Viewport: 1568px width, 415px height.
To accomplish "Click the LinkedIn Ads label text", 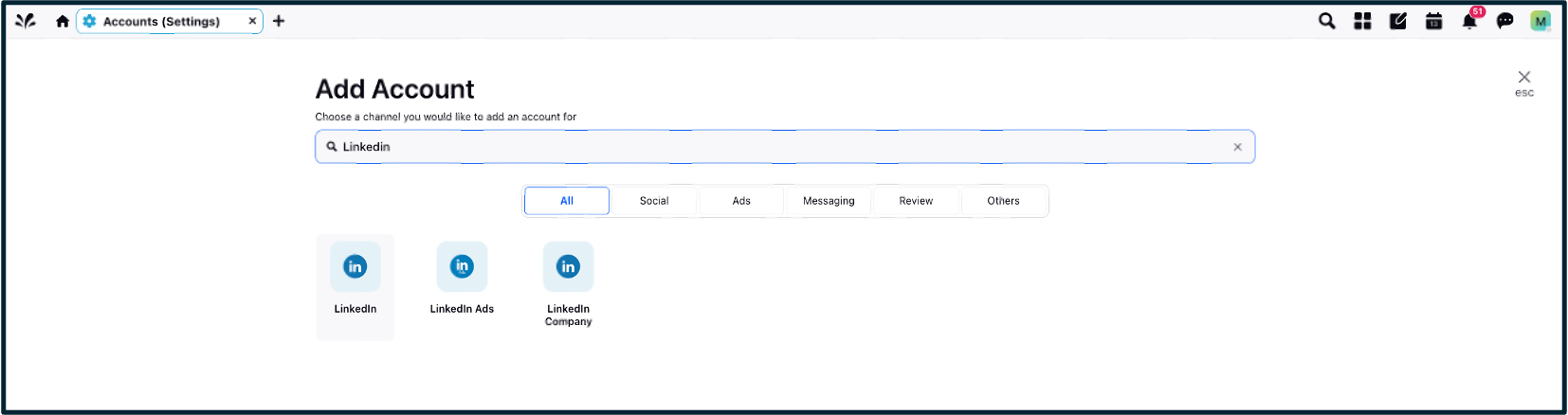I will 462,309.
